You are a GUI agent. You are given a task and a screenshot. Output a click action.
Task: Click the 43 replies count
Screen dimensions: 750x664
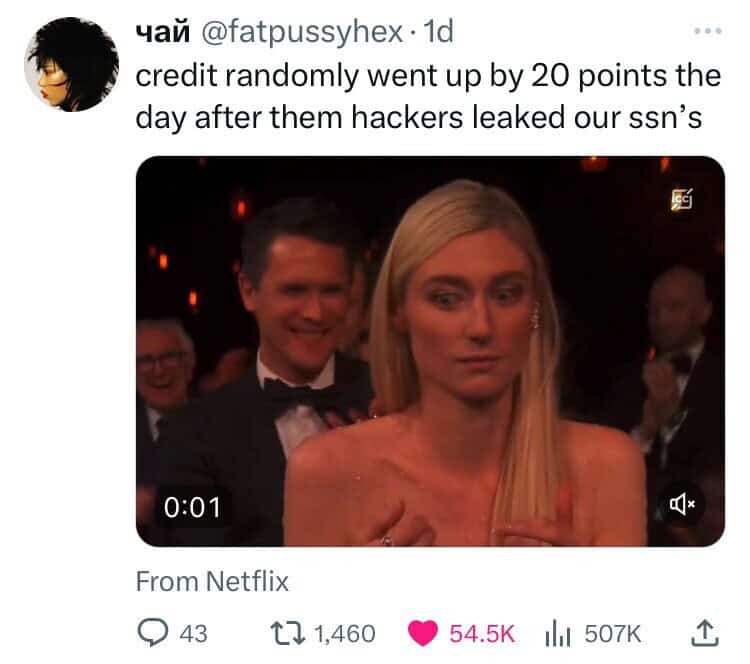pyautogui.click(x=193, y=633)
